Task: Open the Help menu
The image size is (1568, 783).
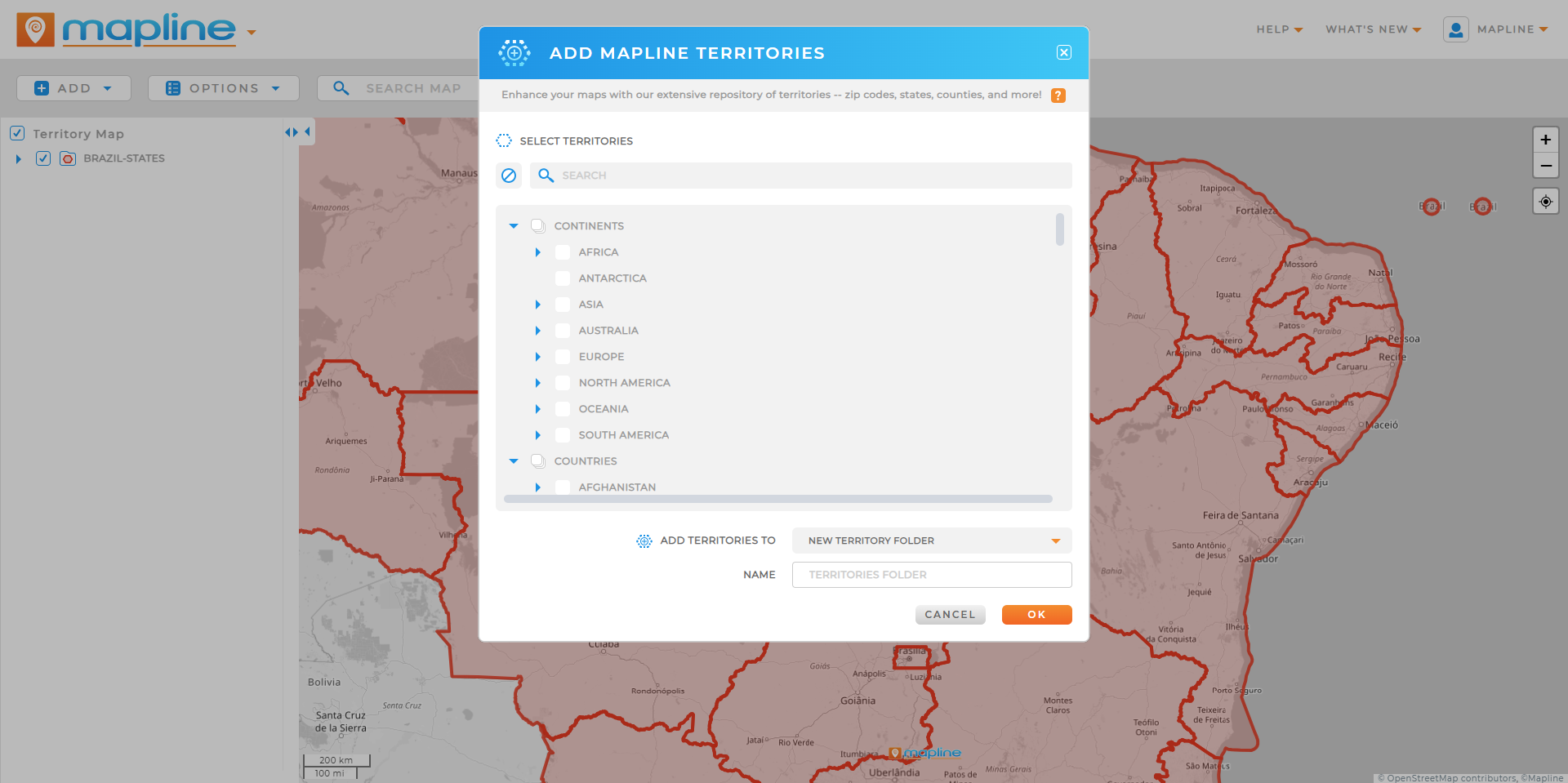Action: tap(1279, 29)
